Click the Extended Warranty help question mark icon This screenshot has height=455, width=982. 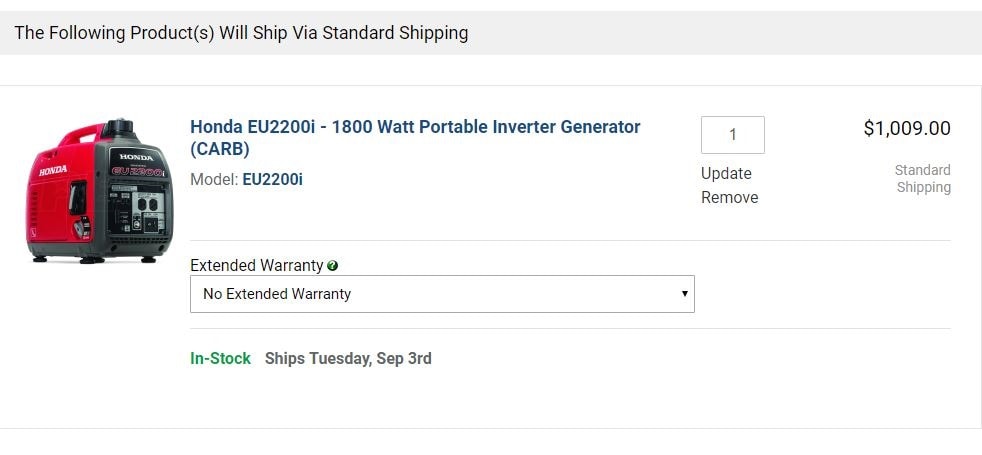(x=332, y=266)
